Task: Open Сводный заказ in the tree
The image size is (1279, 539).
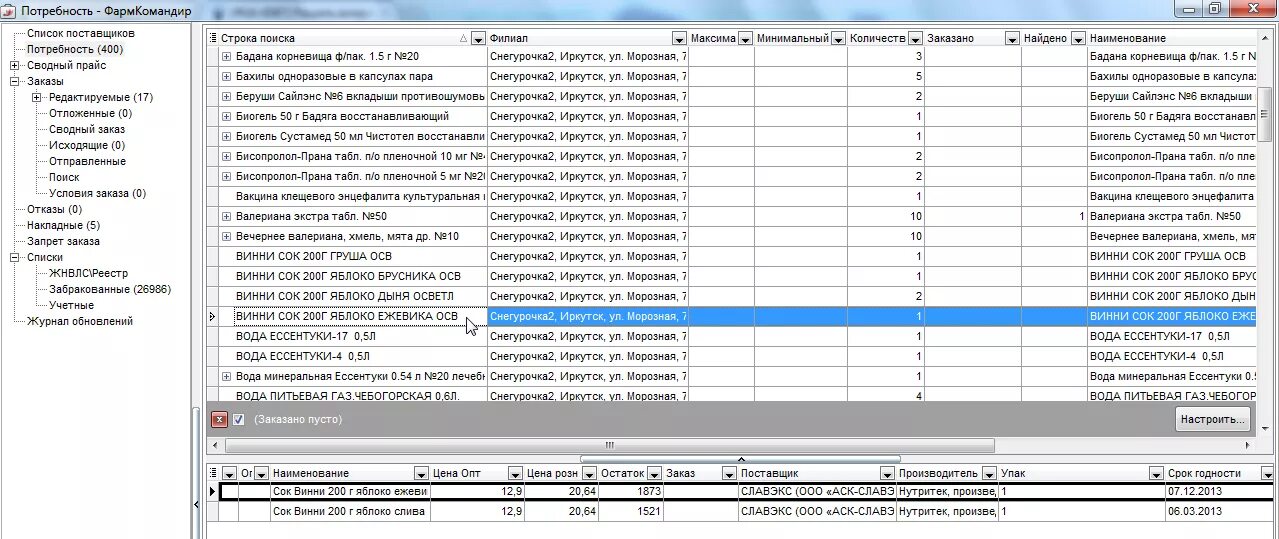Action: click(x=87, y=129)
